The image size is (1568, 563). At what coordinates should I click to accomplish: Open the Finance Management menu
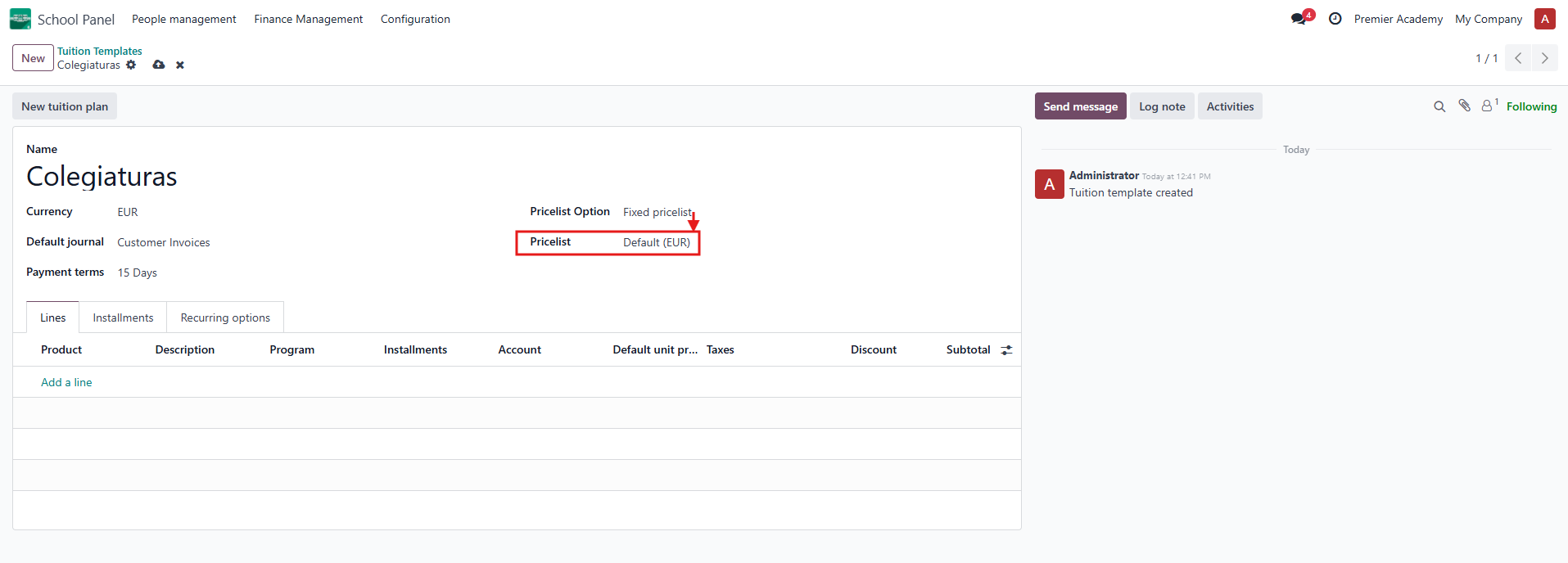308,19
